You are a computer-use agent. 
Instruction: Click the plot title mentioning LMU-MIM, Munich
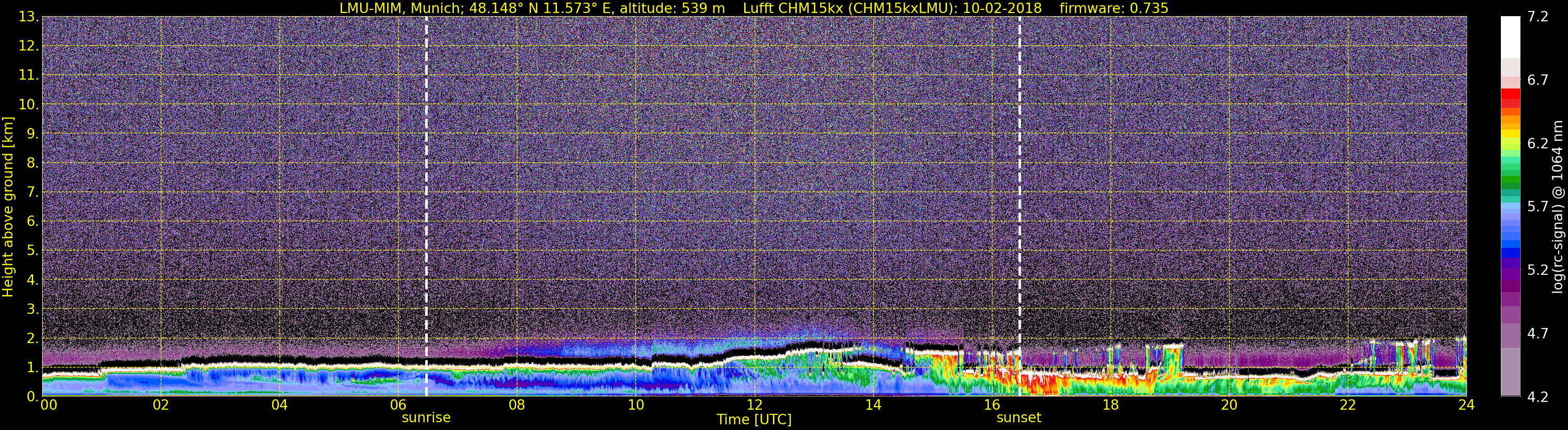(754, 8)
